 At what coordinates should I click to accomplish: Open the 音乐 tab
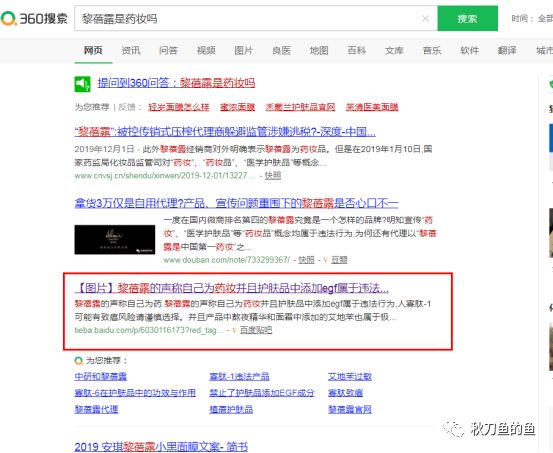point(432,50)
